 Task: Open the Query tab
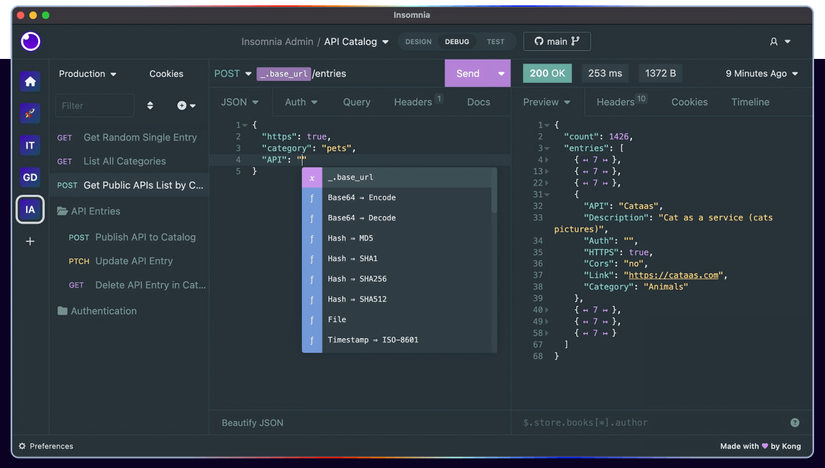(x=356, y=102)
